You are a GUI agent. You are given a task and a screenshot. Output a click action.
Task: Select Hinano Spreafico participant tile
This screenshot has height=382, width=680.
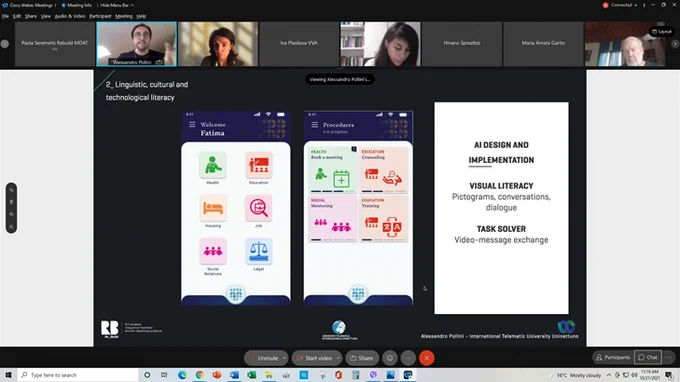462,44
